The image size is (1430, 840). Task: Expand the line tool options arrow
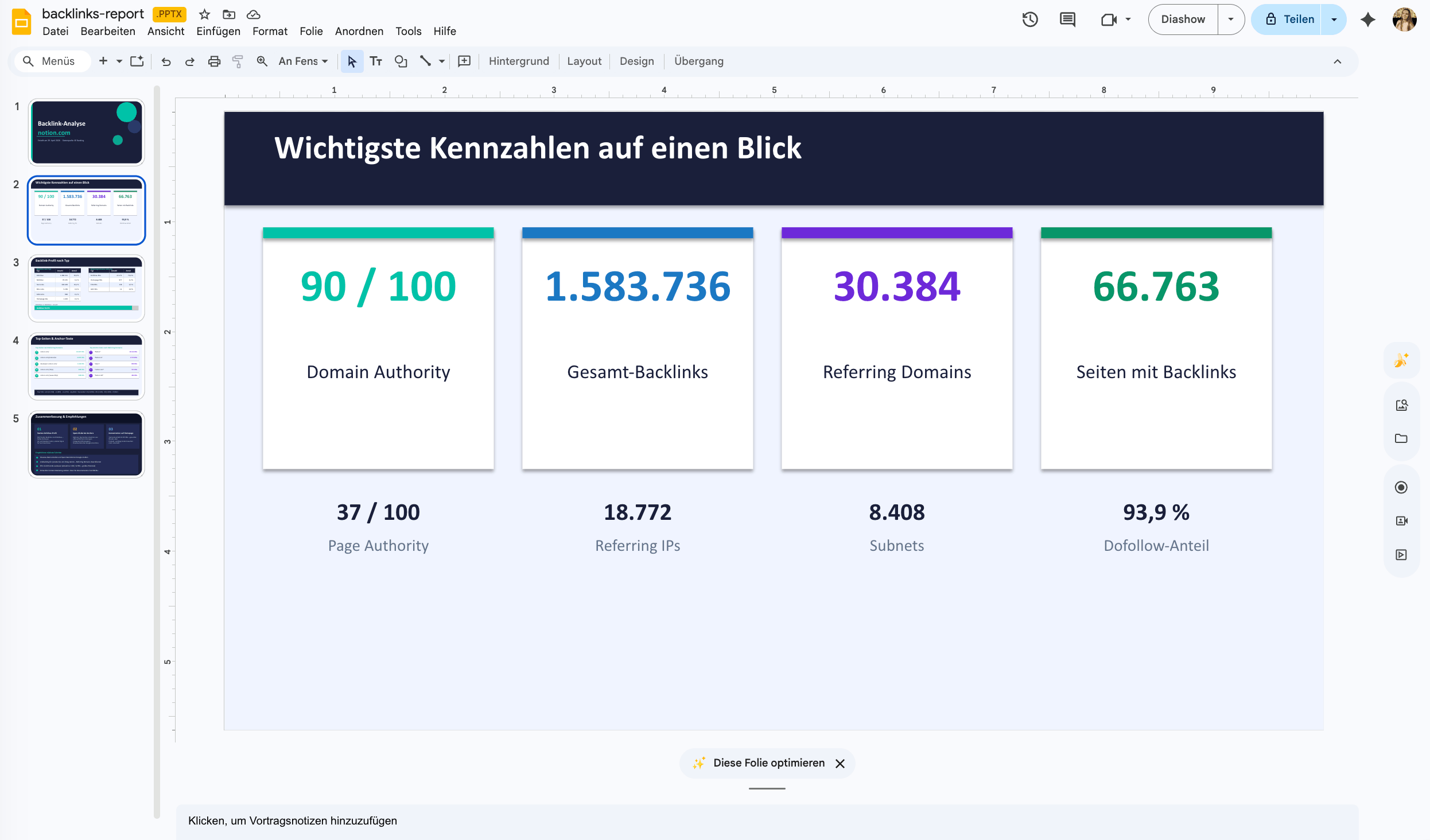(441, 61)
